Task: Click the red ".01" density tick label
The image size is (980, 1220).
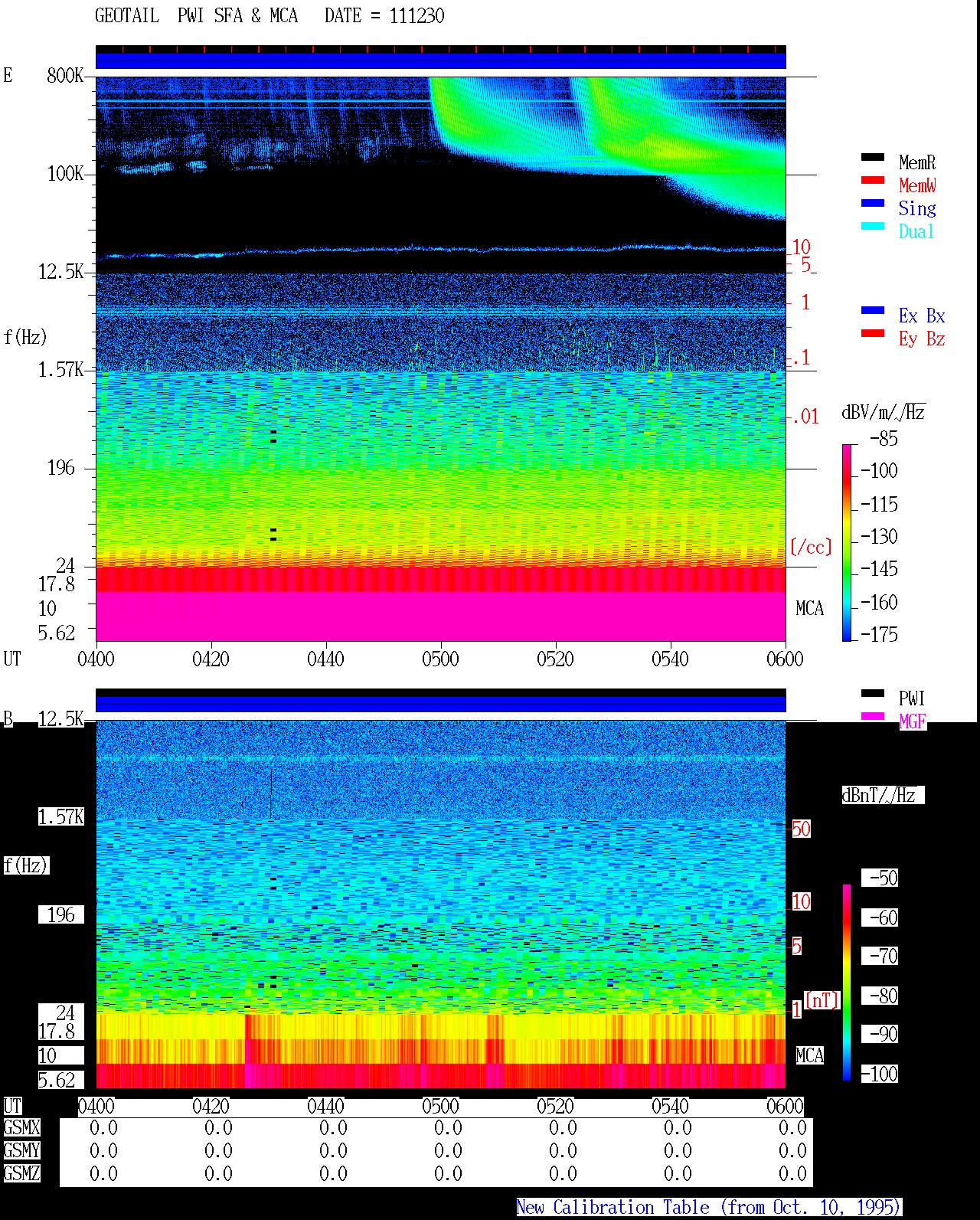Action: pyautogui.click(x=805, y=417)
